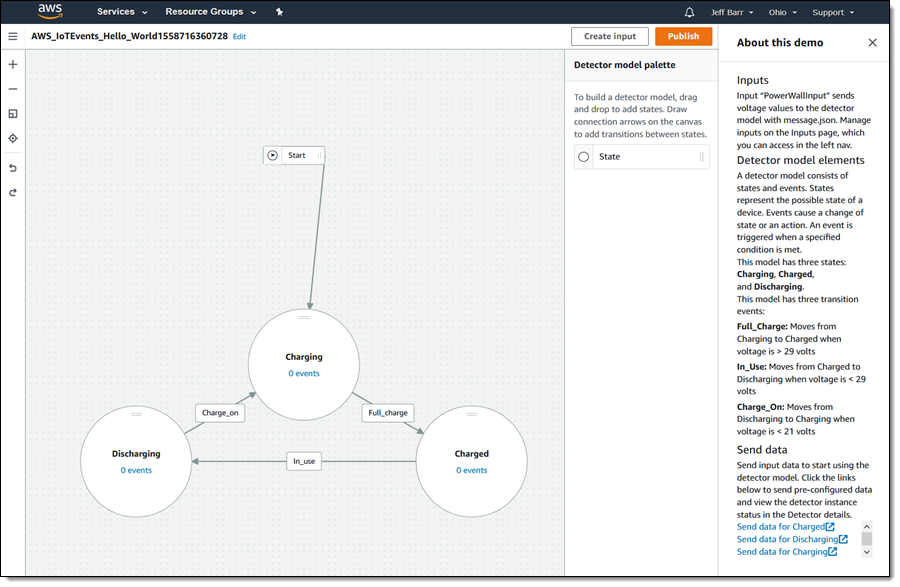Redo the last canvas change
The image size is (900, 587).
tap(13, 192)
